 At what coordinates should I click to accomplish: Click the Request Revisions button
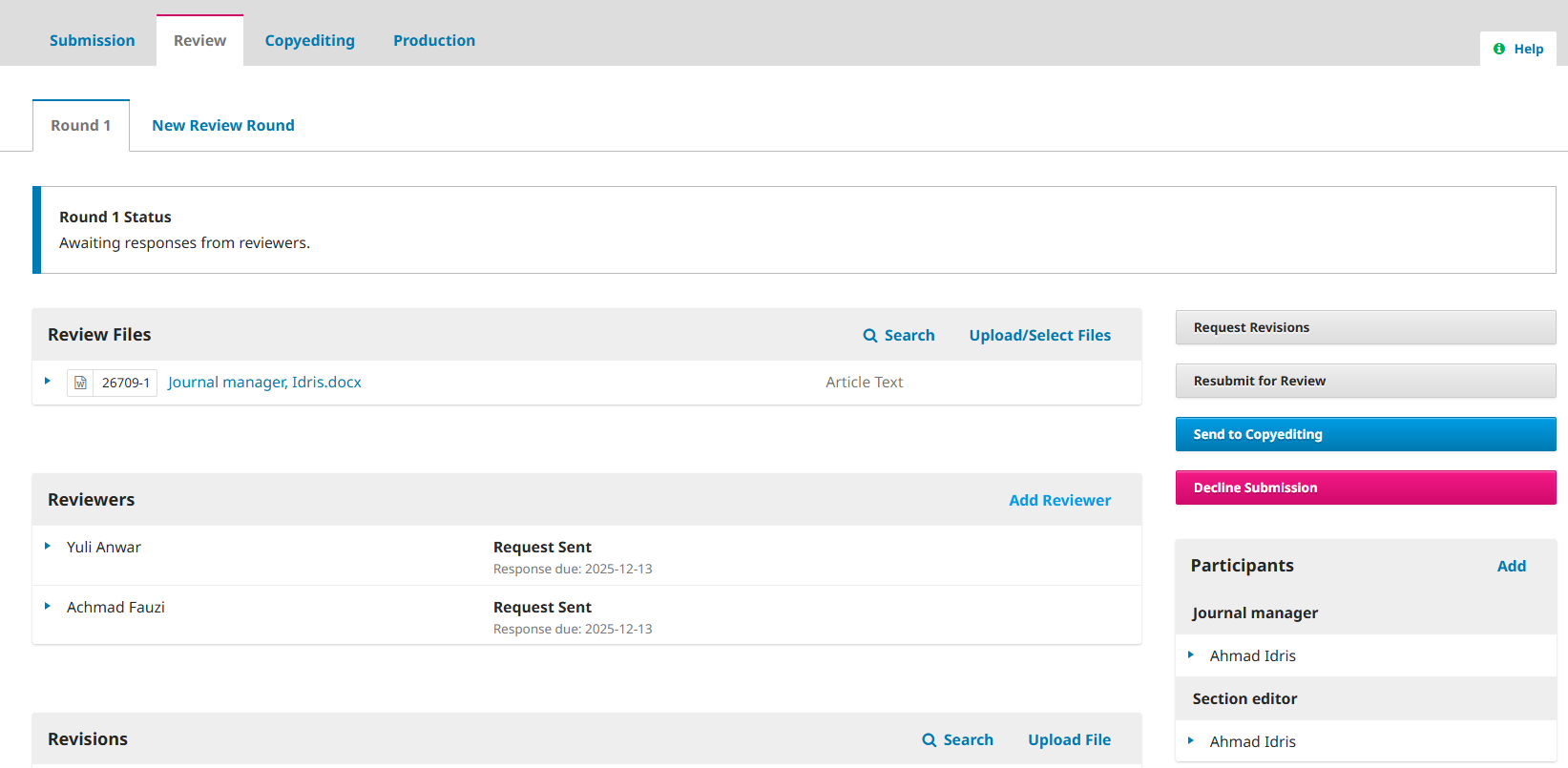1365,327
